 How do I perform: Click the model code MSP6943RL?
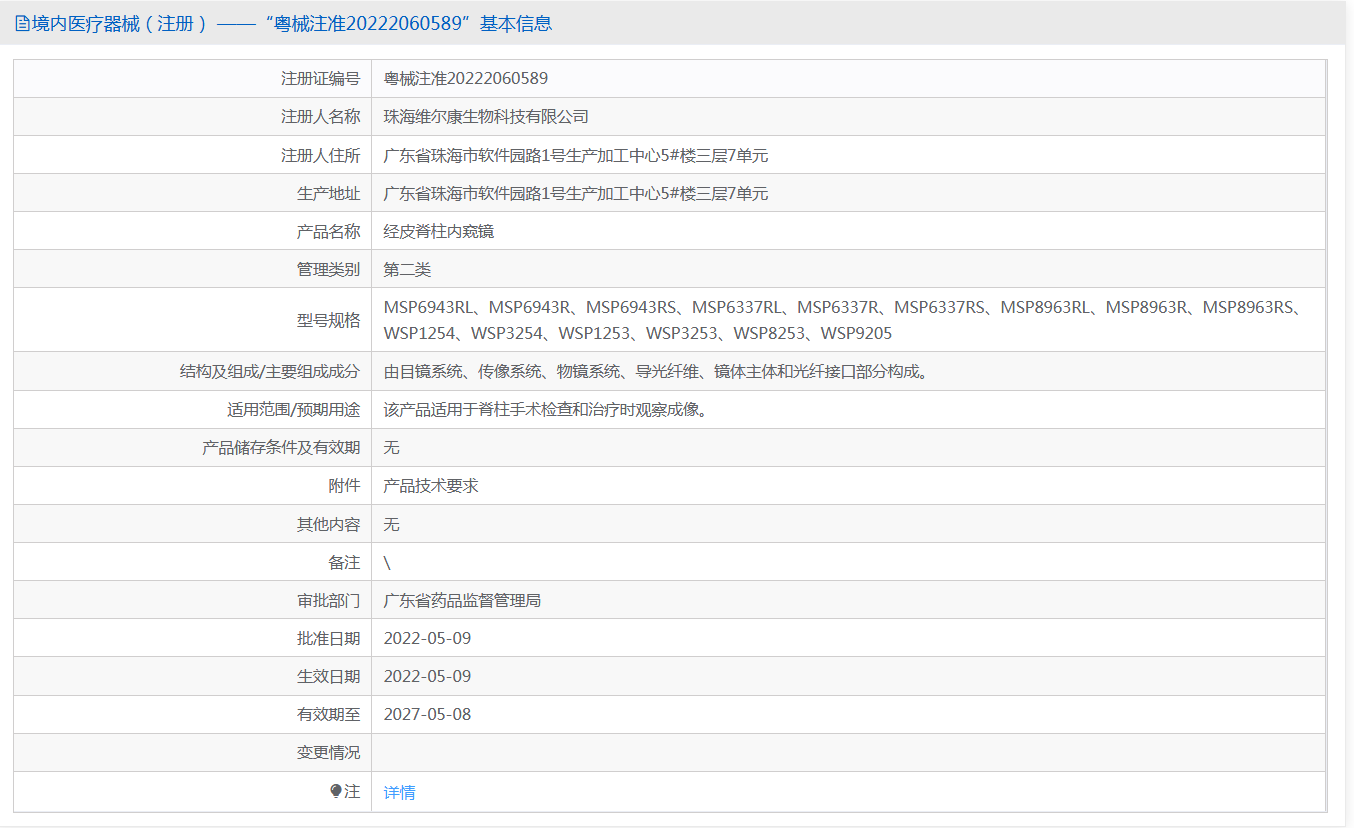click(x=428, y=307)
